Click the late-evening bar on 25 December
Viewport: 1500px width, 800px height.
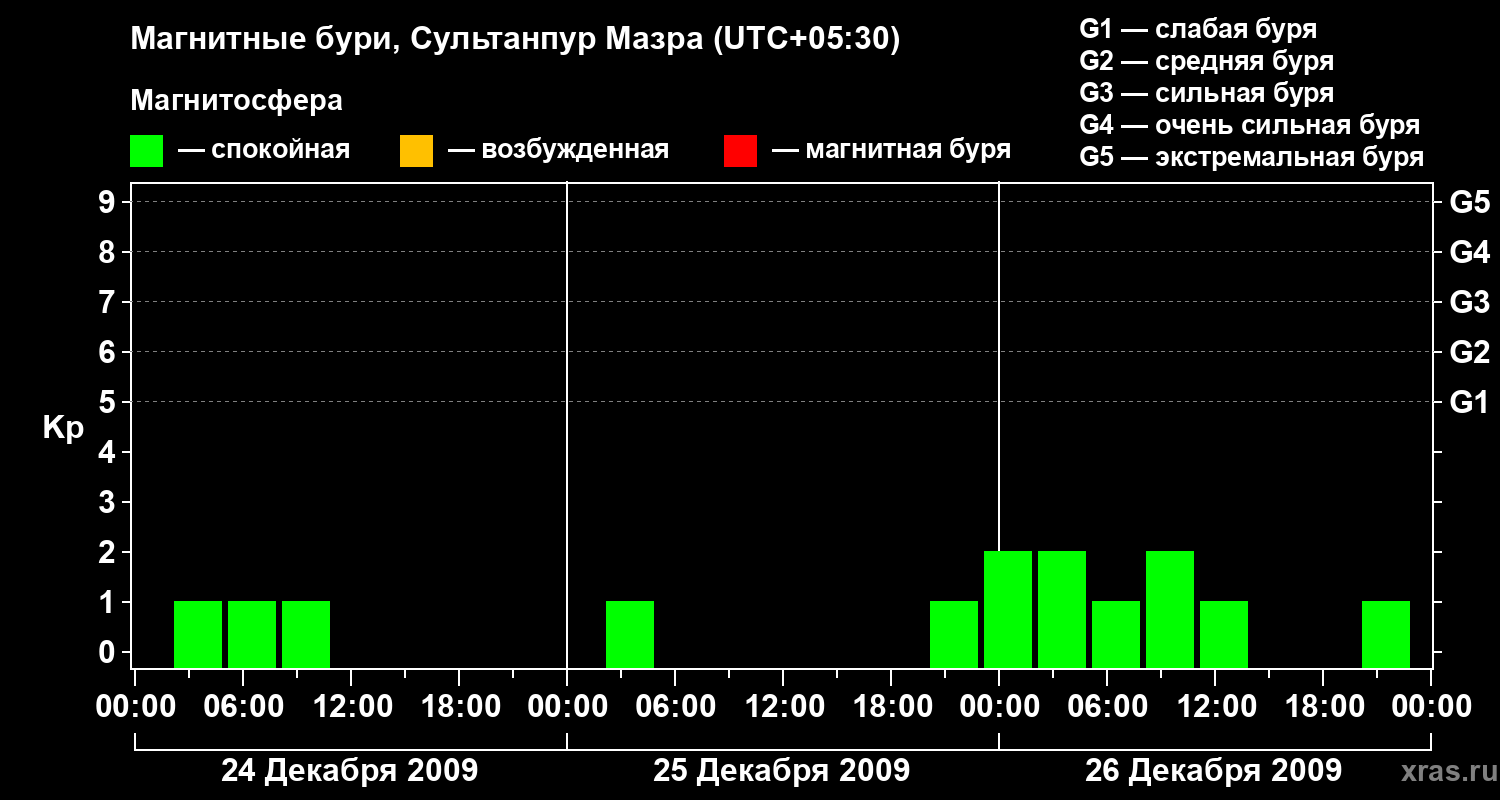pos(954,634)
